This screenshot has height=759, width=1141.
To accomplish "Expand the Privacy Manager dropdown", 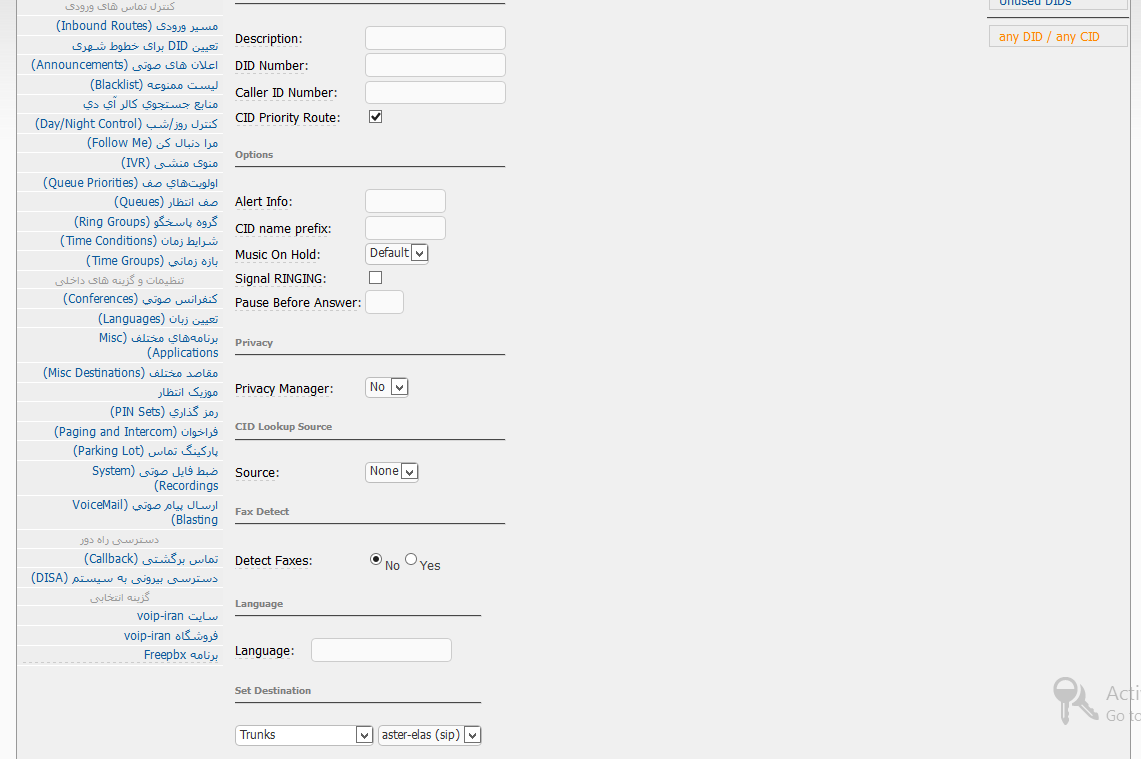I will point(387,387).
